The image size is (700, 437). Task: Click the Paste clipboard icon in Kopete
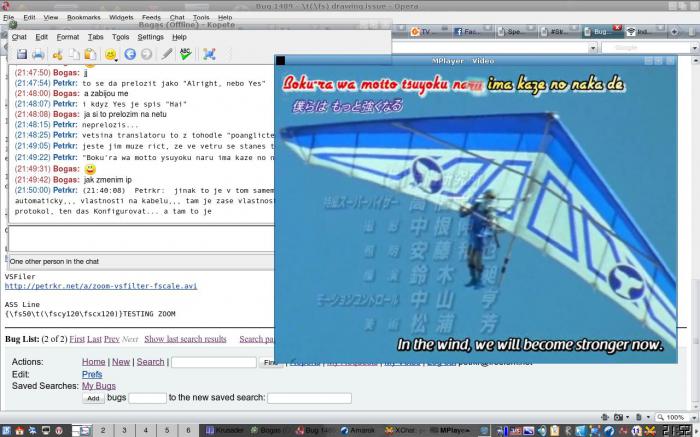click(91, 54)
